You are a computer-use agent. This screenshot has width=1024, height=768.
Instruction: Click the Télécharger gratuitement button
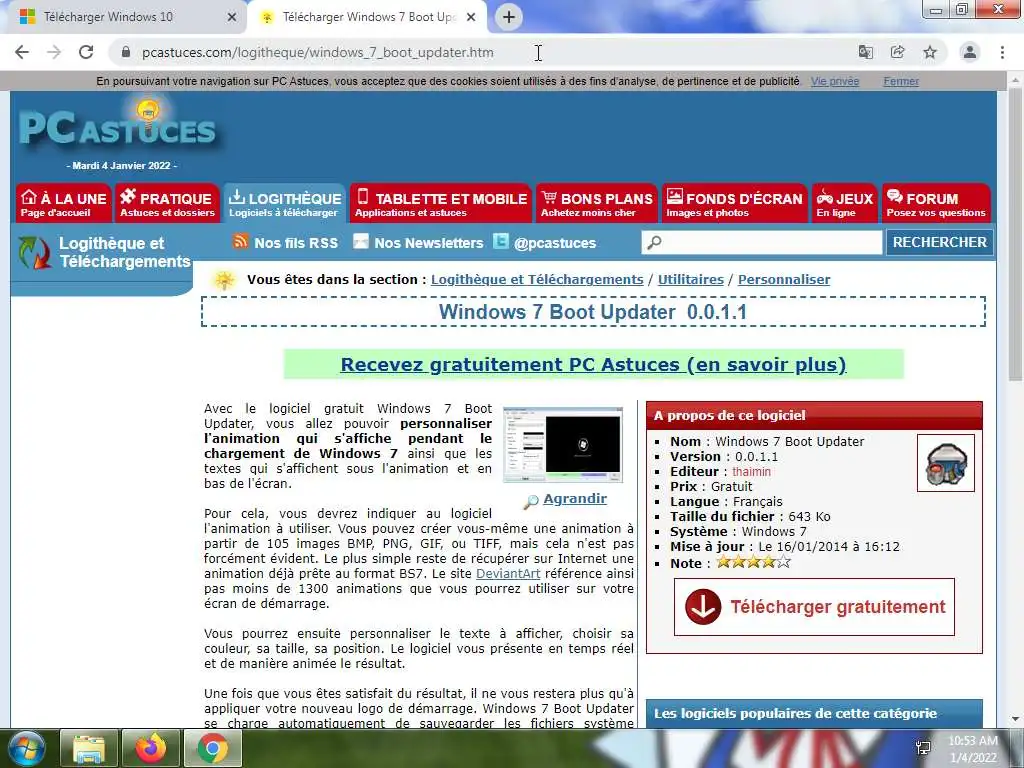tap(814, 607)
